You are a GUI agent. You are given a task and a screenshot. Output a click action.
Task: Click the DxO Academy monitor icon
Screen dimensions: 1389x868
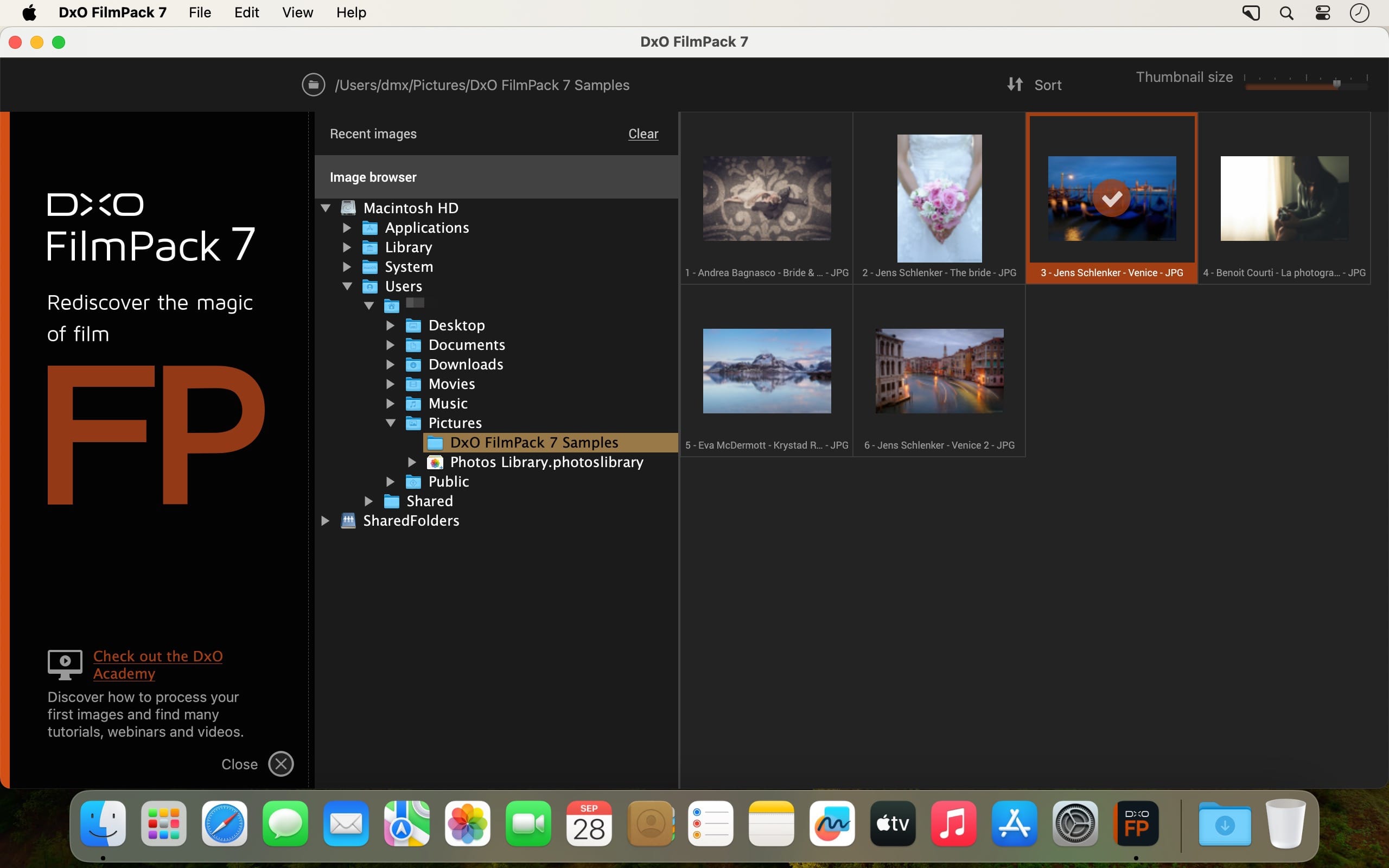[65, 664]
